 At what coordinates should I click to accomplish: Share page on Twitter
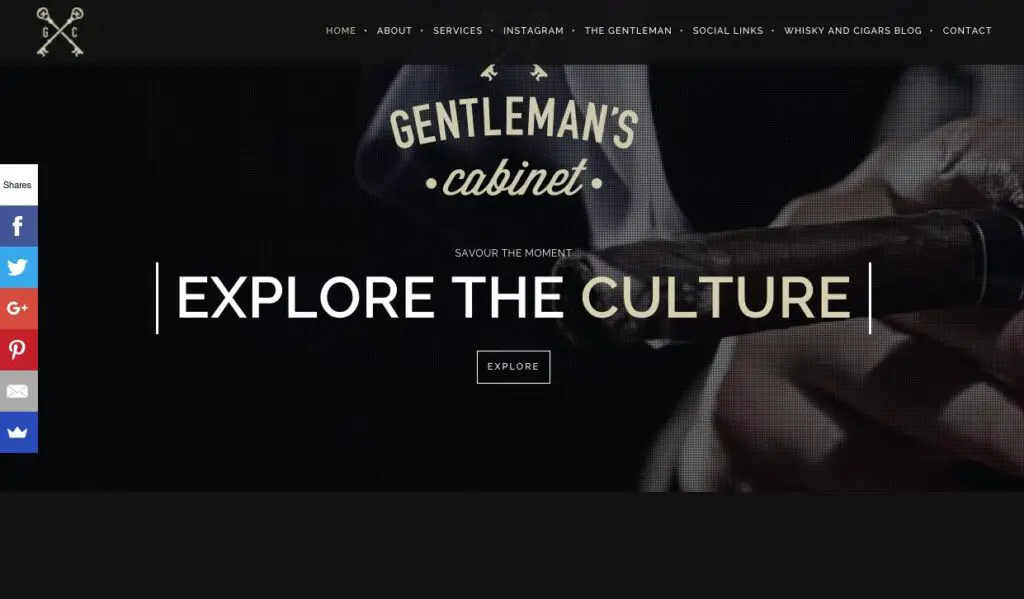point(18,267)
